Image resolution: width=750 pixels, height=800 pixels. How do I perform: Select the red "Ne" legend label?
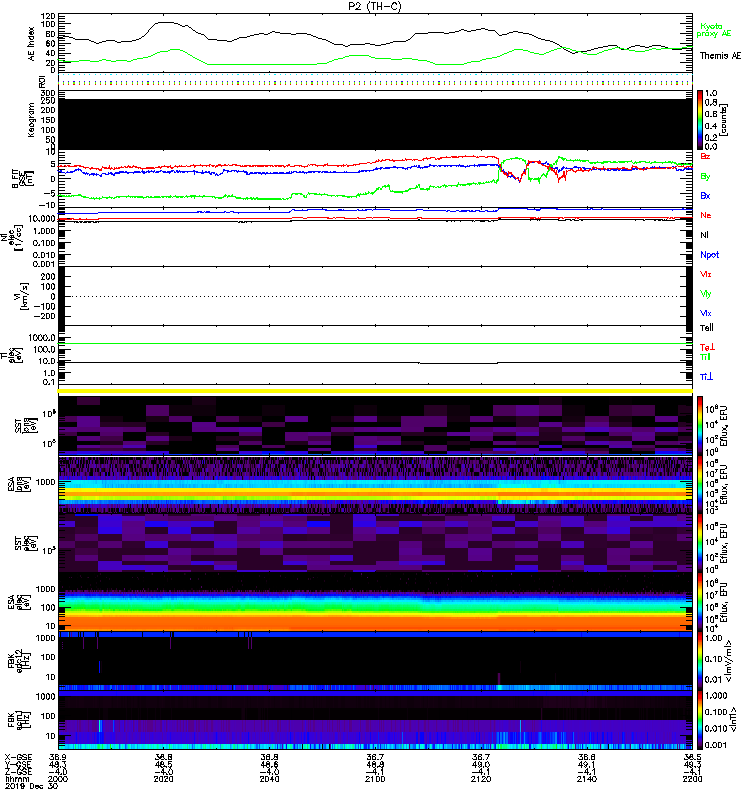click(705, 215)
